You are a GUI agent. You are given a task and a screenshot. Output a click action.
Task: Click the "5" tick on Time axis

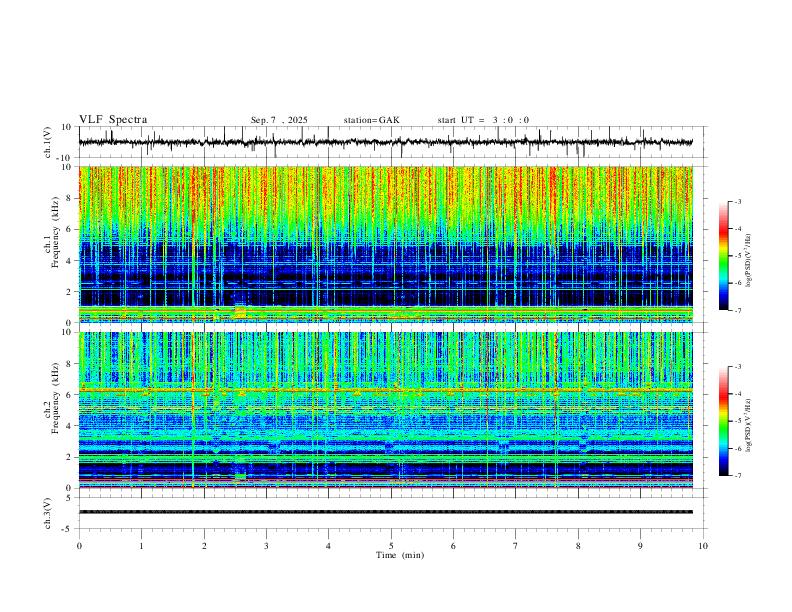point(391,546)
